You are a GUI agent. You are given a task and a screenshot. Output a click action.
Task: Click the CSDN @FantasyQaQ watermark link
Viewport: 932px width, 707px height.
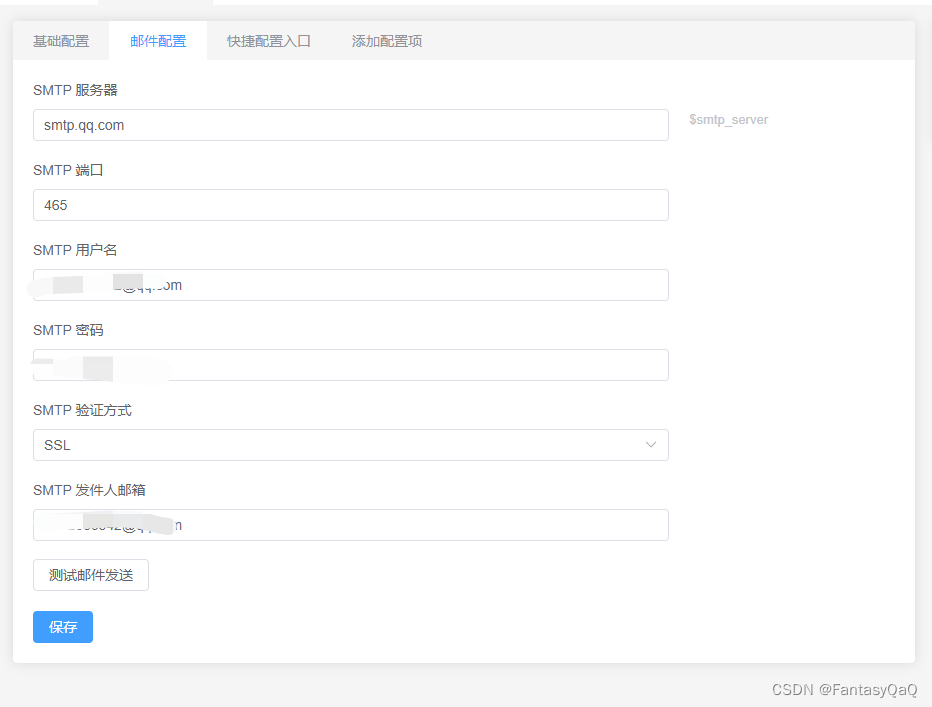[x=843, y=688]
